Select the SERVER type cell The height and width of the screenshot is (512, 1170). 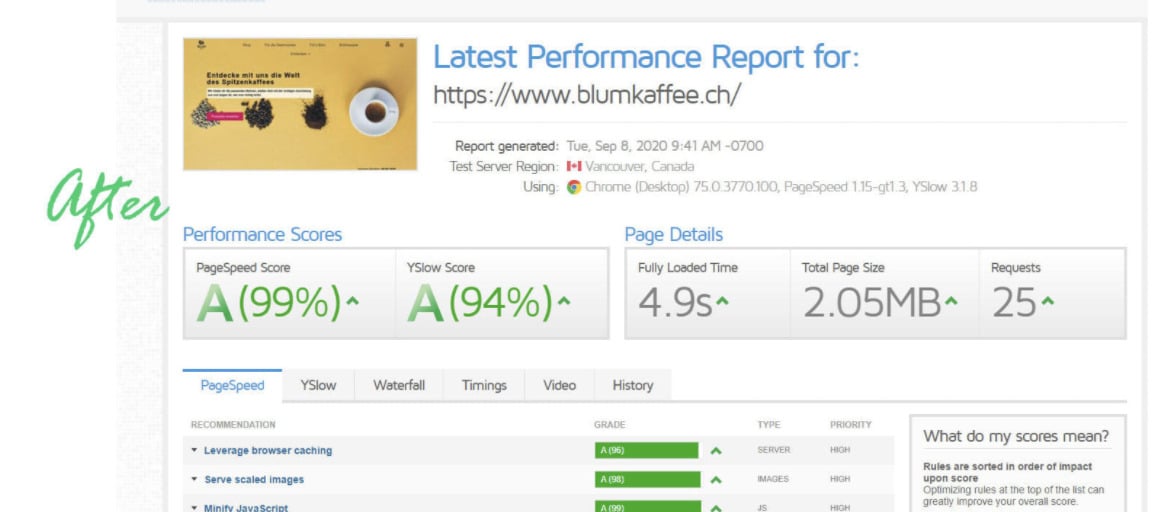(x=774, y=451)
